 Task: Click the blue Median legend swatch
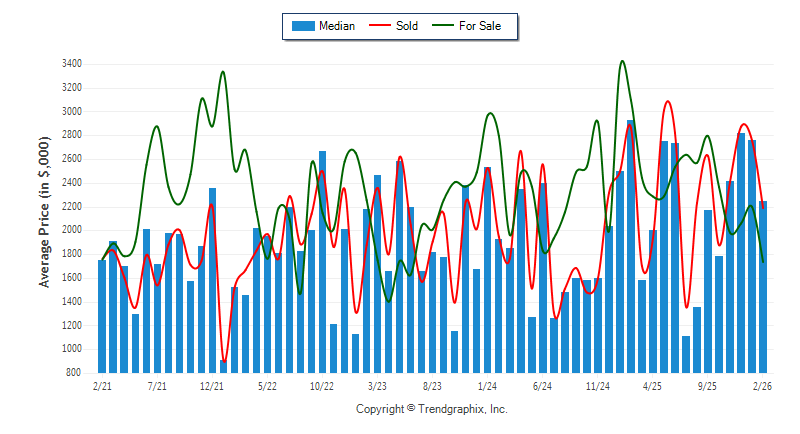click(301, 26)
